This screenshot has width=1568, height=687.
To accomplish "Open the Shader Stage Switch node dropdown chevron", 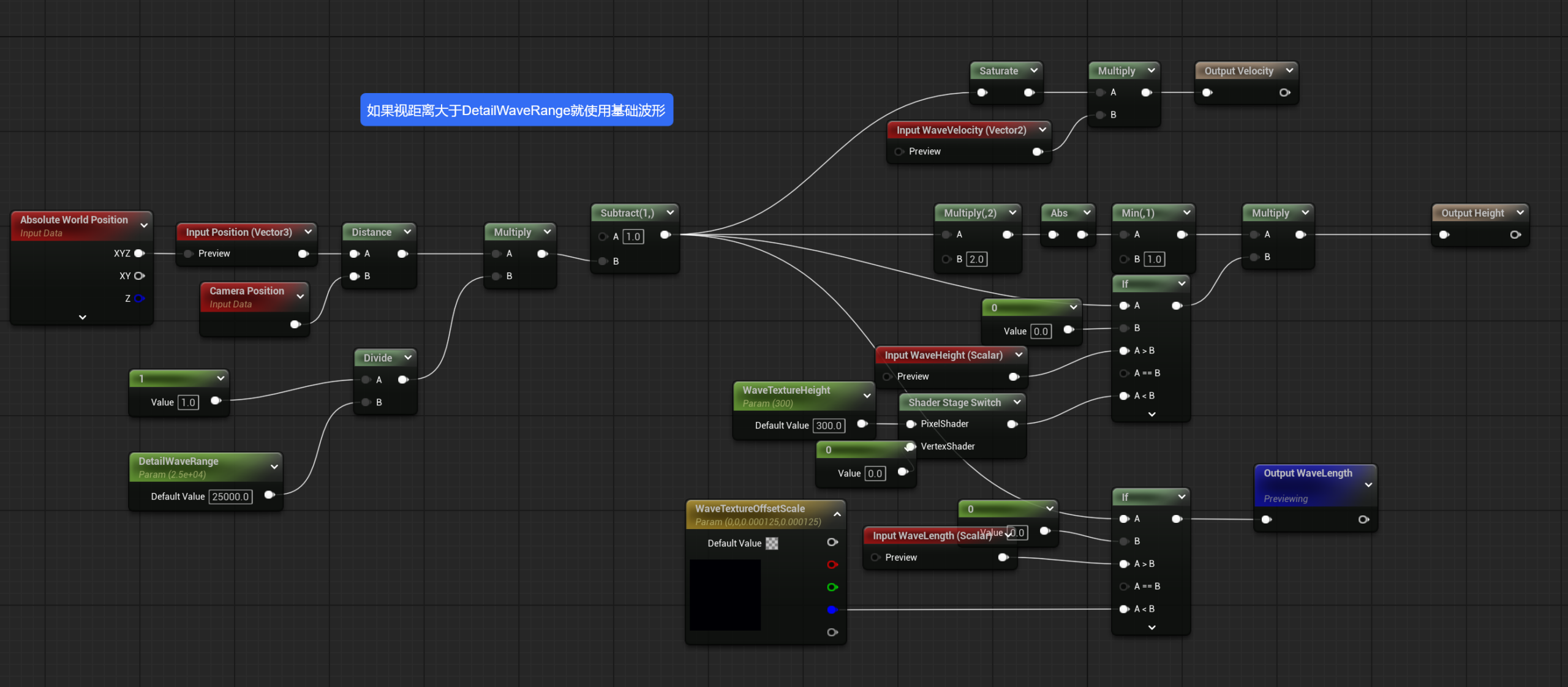I will click(x=1017, y=402).
